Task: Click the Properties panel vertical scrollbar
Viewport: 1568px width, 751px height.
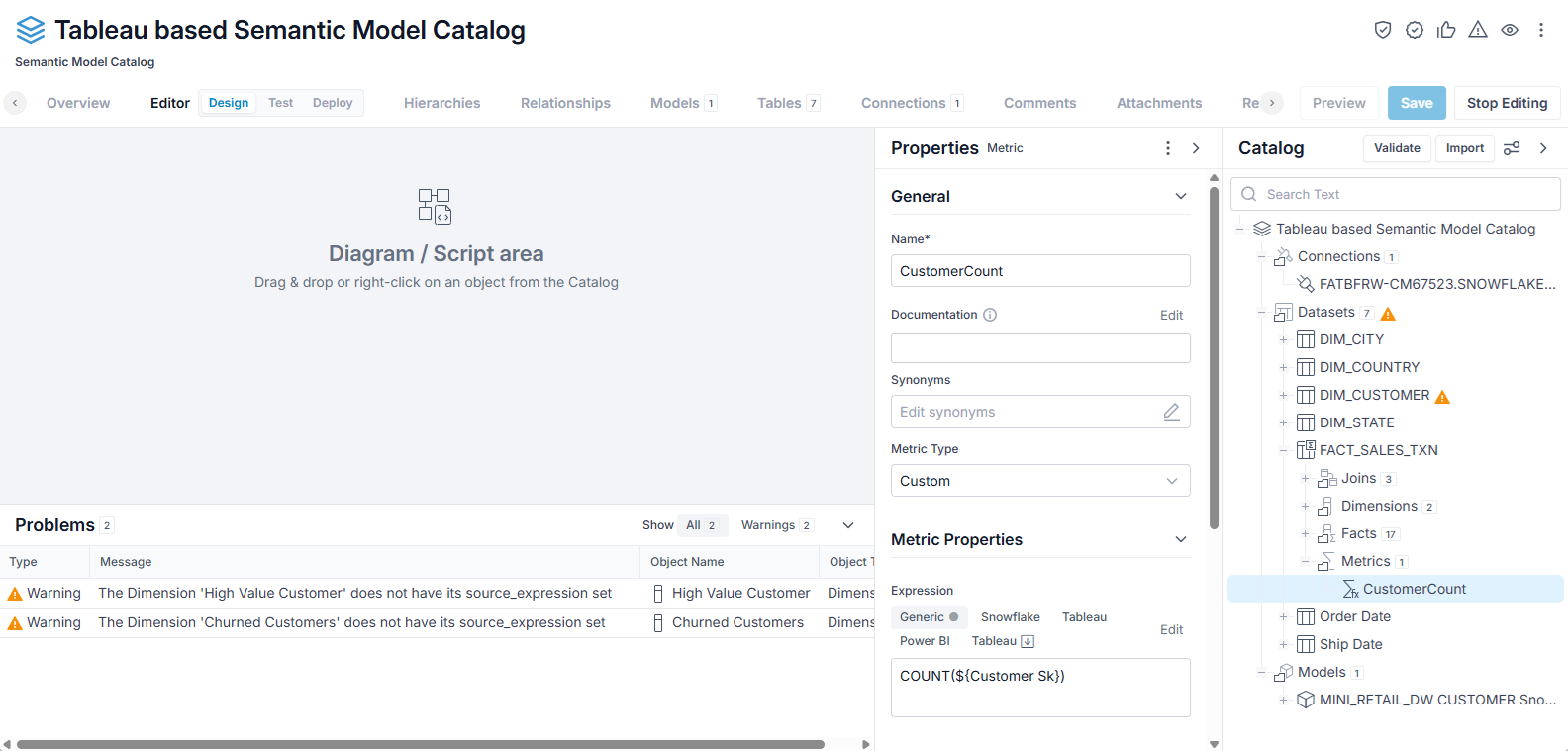Action: tap(1214, 357)
